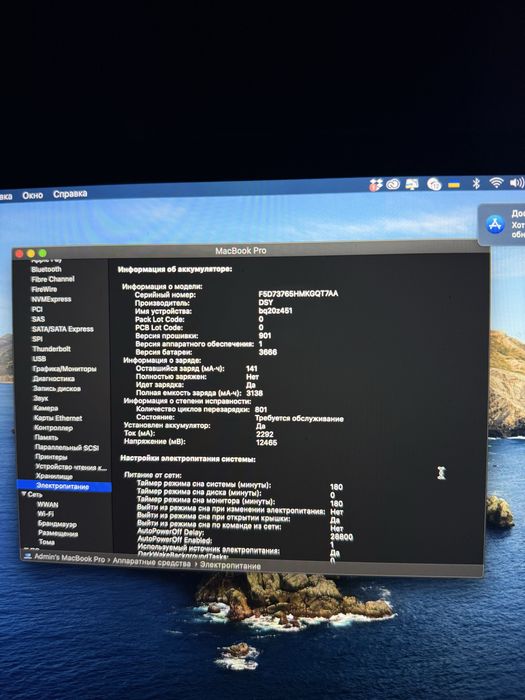The width and height of the screenshot is (525, 700).
Task: Select Диагностика in the sidebar
Action: (54, 379)
